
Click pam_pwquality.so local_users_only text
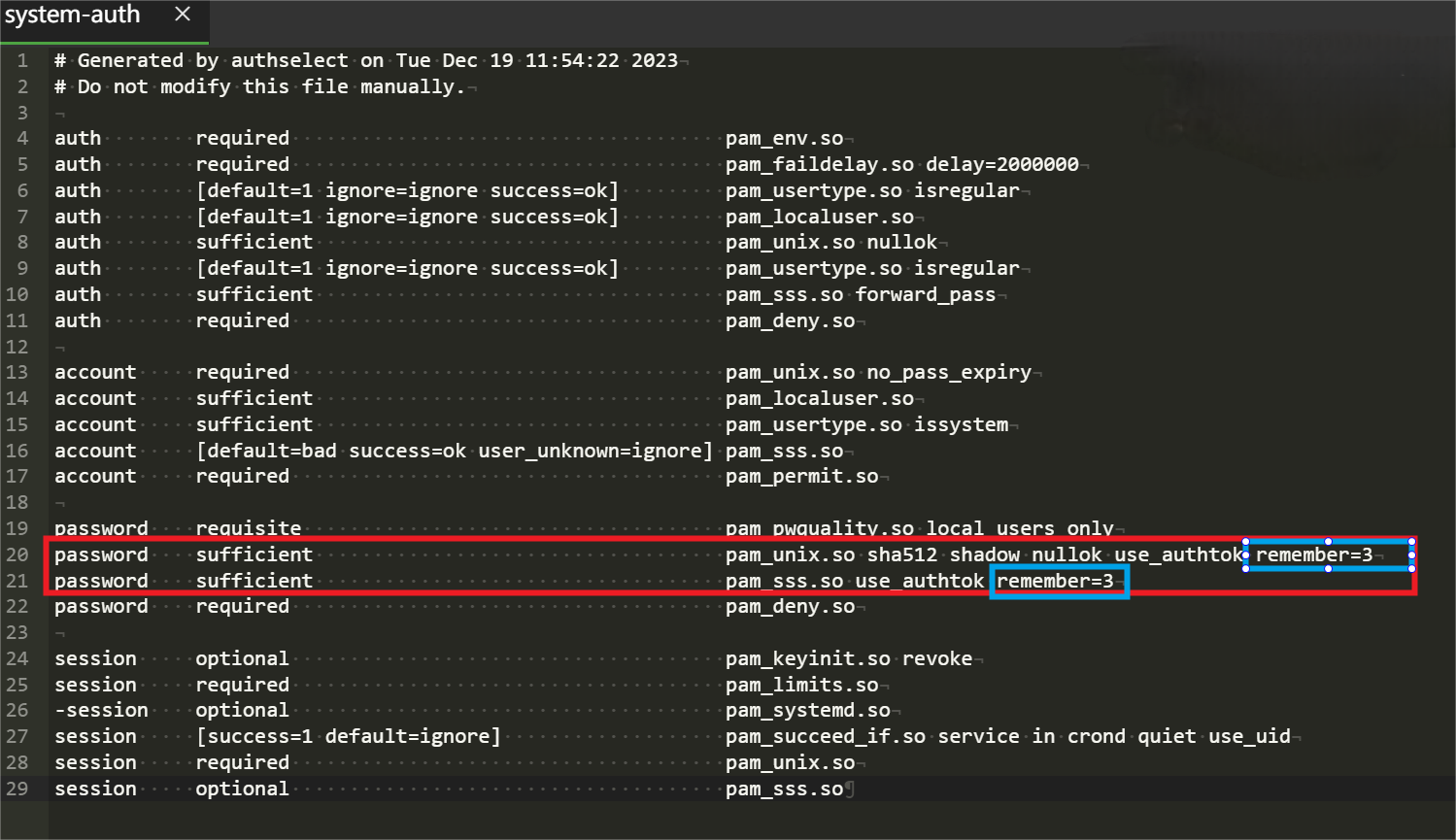(919, 528)
